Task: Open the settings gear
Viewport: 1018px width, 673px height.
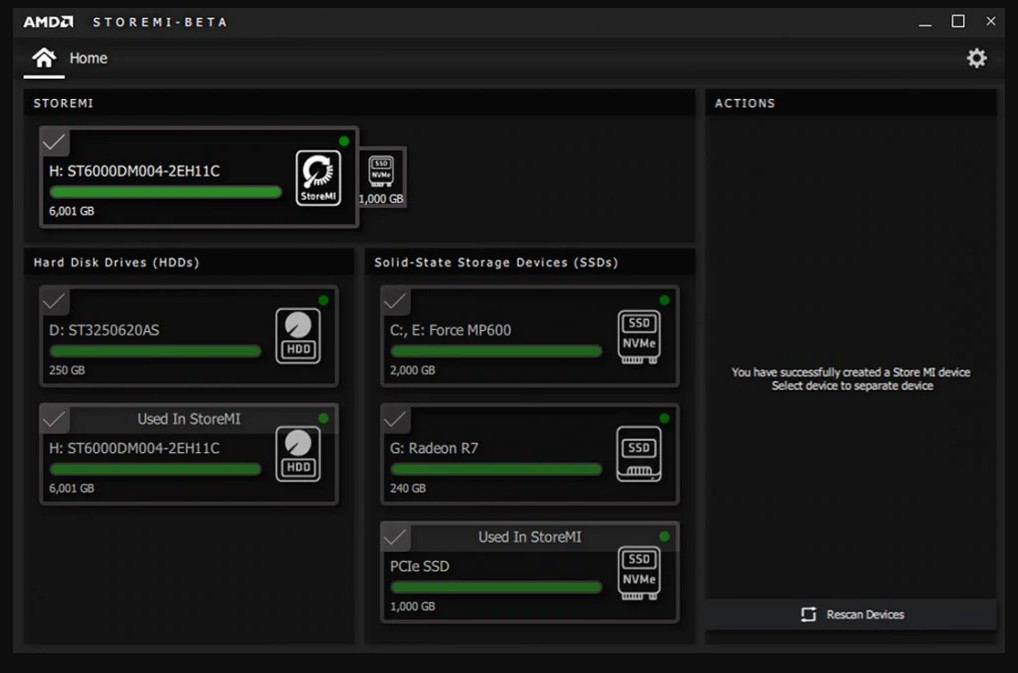Action: click(976, 58)
